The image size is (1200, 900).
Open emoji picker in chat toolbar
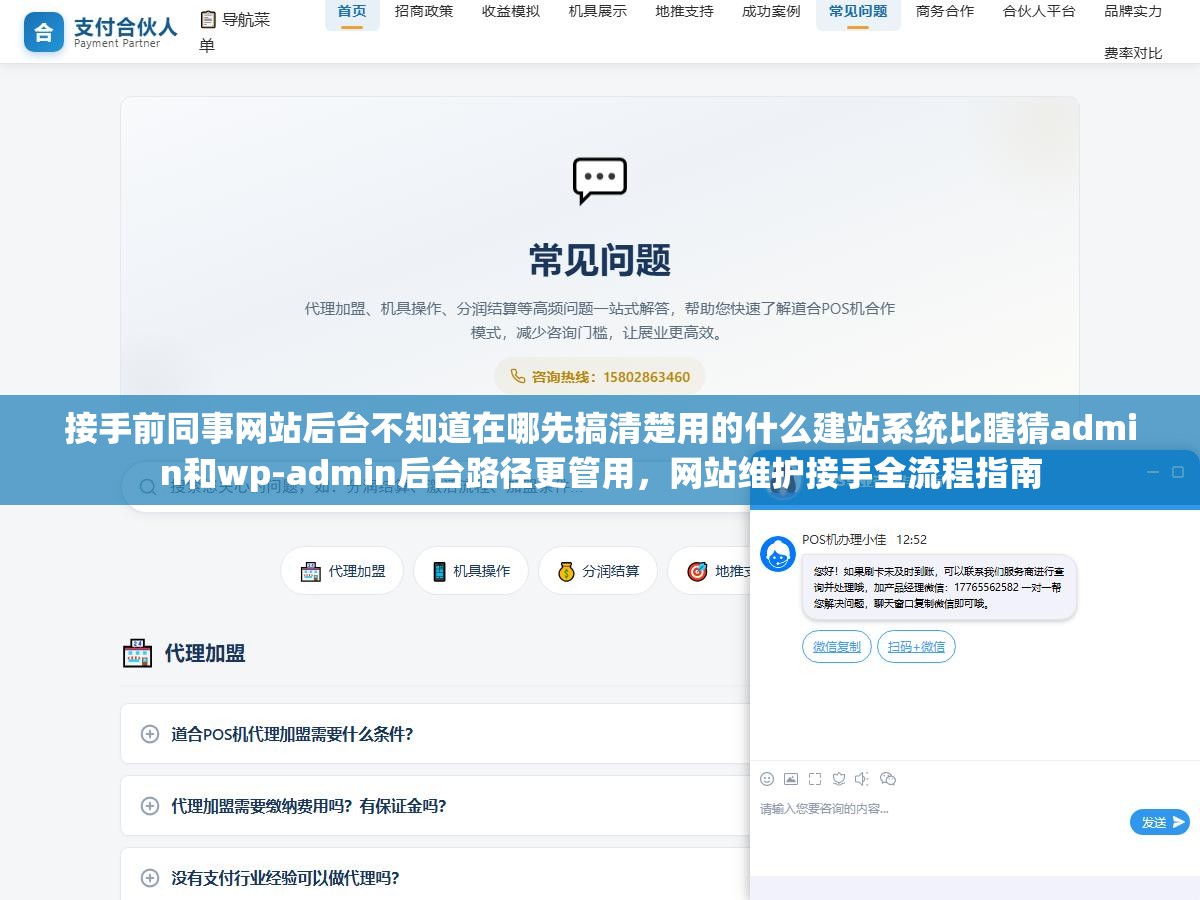click(x=767, y=778)
